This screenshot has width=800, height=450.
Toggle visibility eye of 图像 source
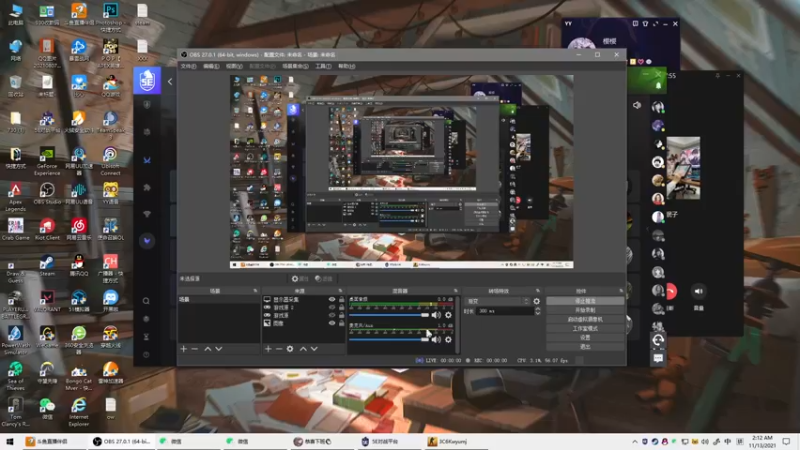(332, 323)
